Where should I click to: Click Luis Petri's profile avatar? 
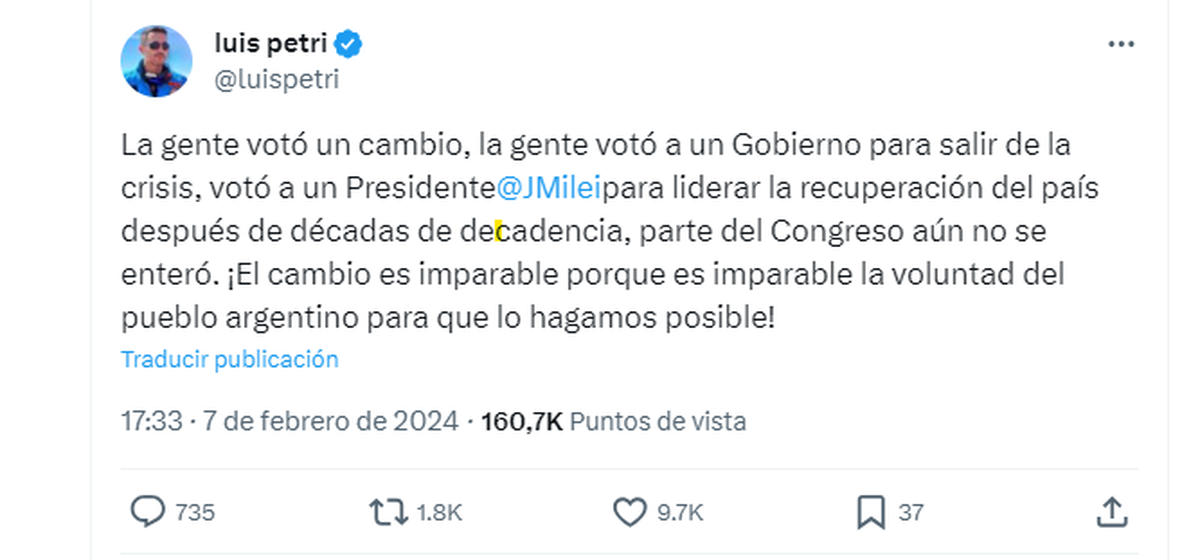click(x=156, y=61)
